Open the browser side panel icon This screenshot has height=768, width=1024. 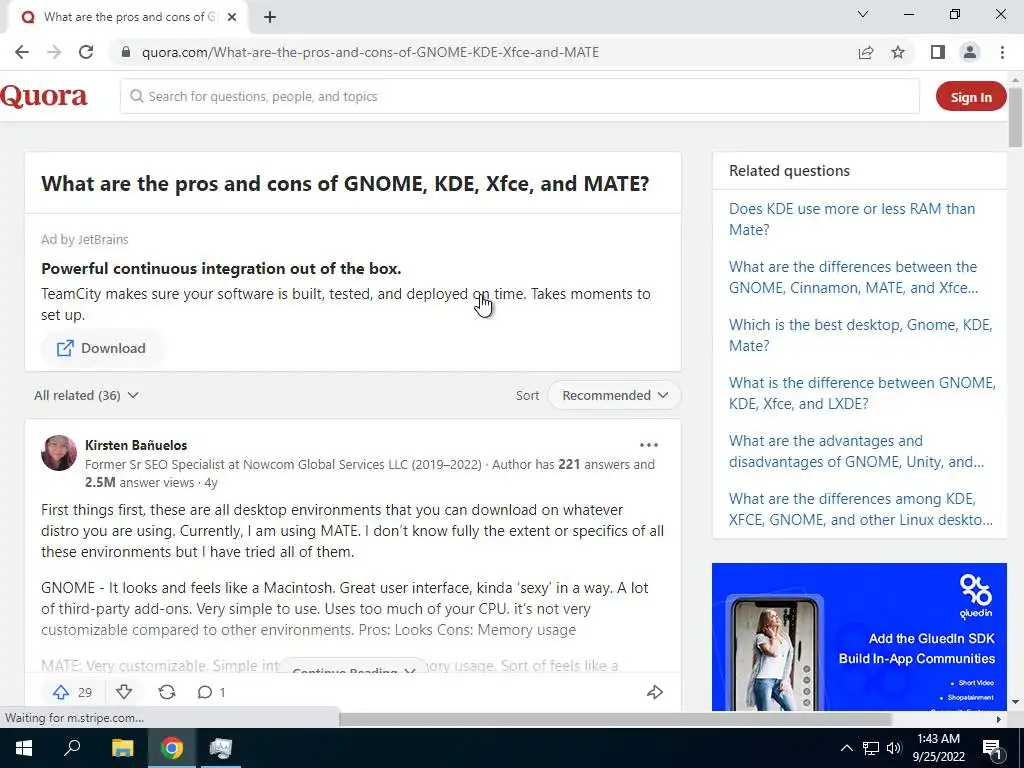tap(938, 52)
